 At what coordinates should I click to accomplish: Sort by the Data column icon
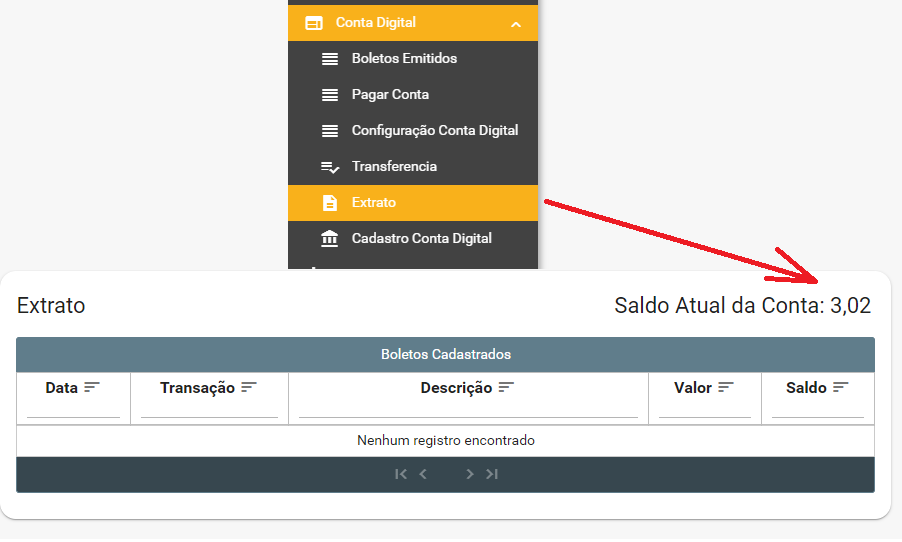pos(92,387)
